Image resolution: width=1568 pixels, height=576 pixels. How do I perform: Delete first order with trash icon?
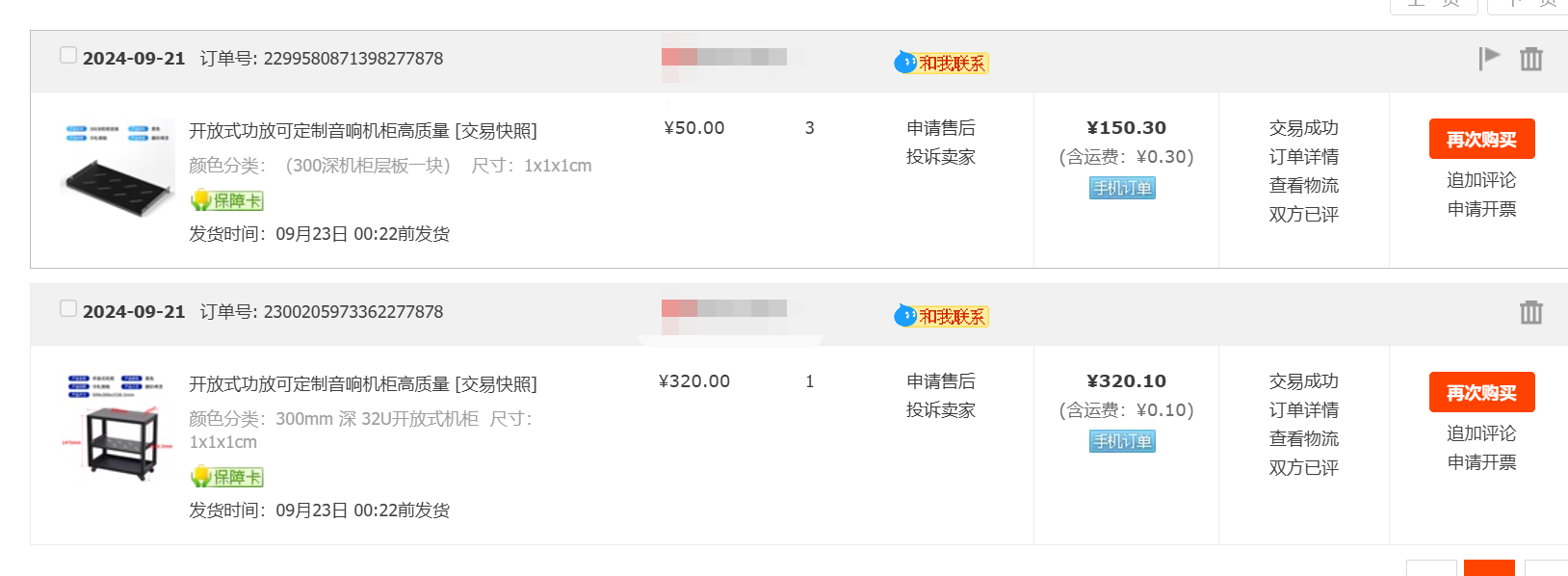pyautogui.click(x=1531, y=59)
